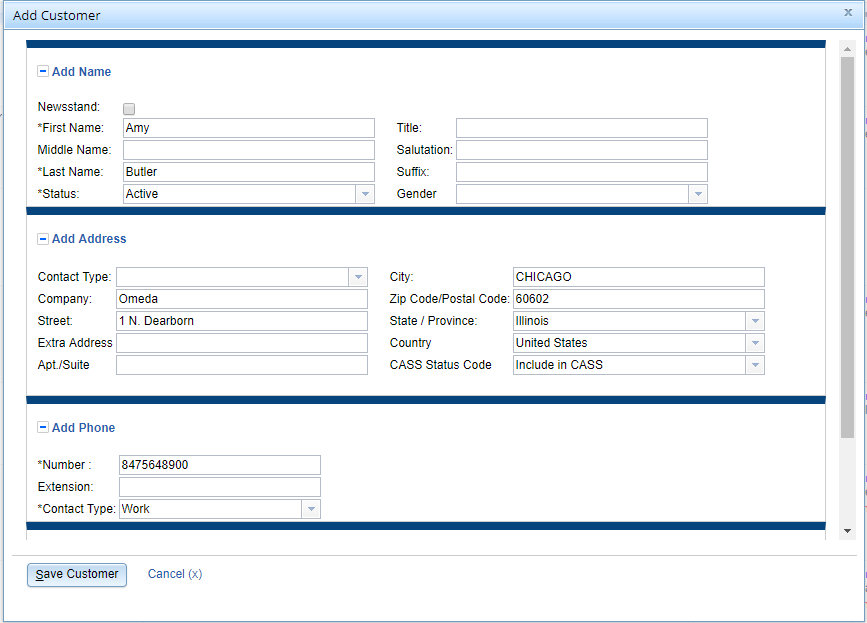Expand the CASS Status Code dropdown

(x=755, y=365)
